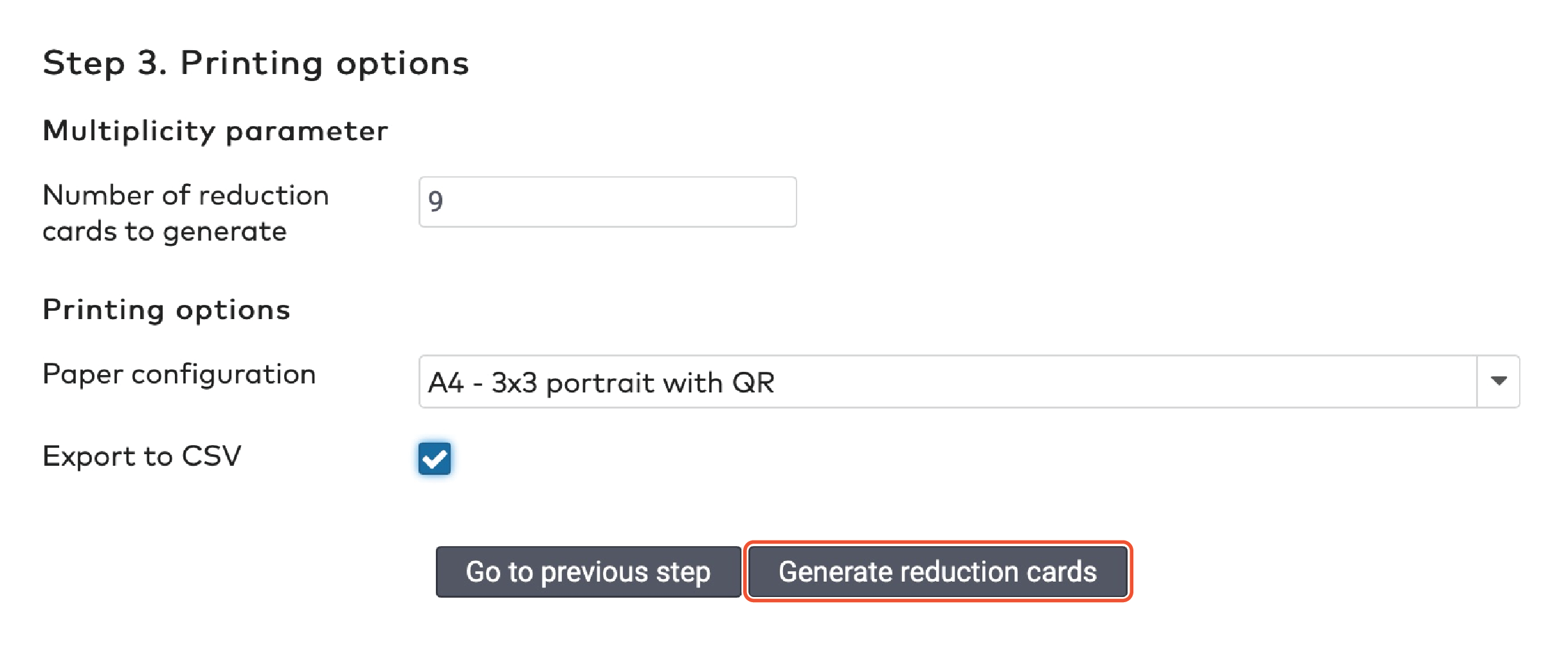The image size is (1568, 653).
Task: Click the blue checkmark icon next to Export
Action: [435, 459]
